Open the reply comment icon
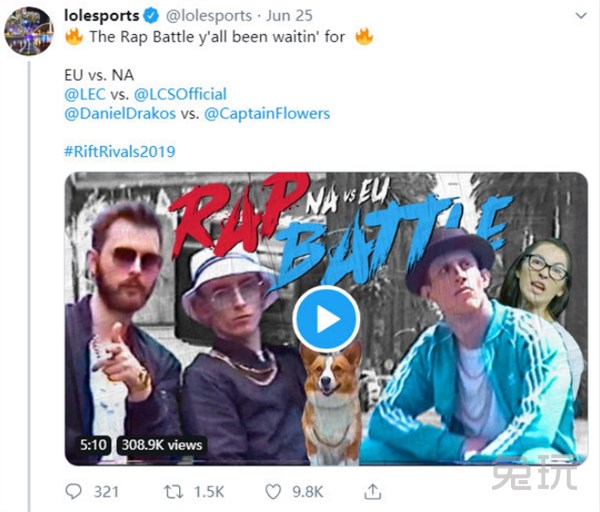This screenshot has height=512, width=600. 73,492
